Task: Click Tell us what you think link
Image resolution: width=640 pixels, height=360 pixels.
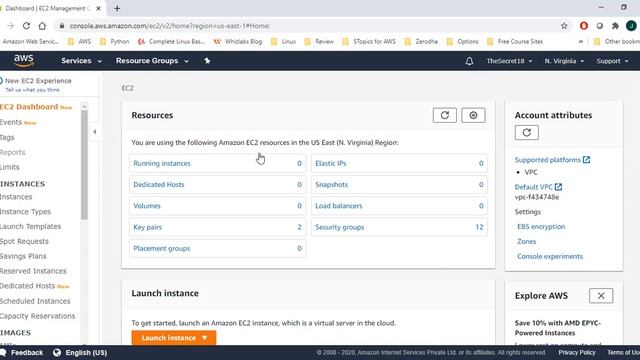Action: tap(33, 90)
